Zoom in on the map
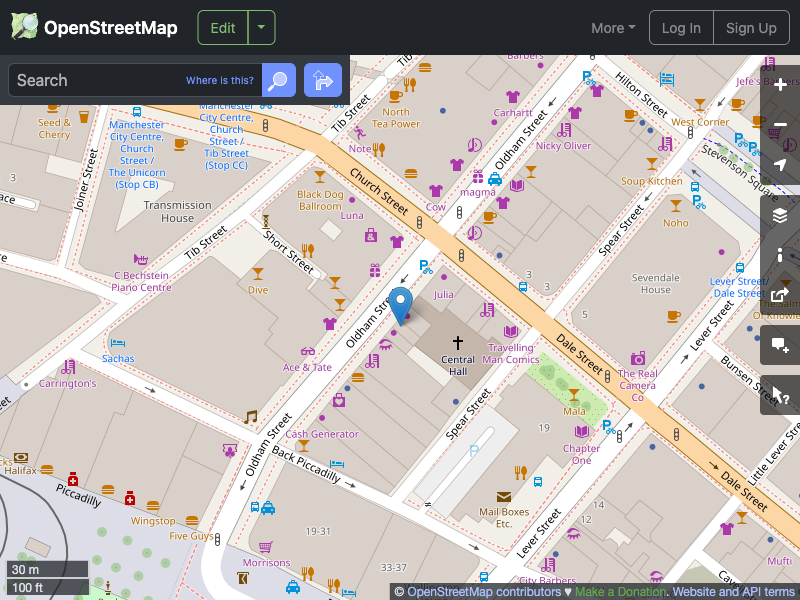This screenshot has height=600, width=800. point(780,86)
